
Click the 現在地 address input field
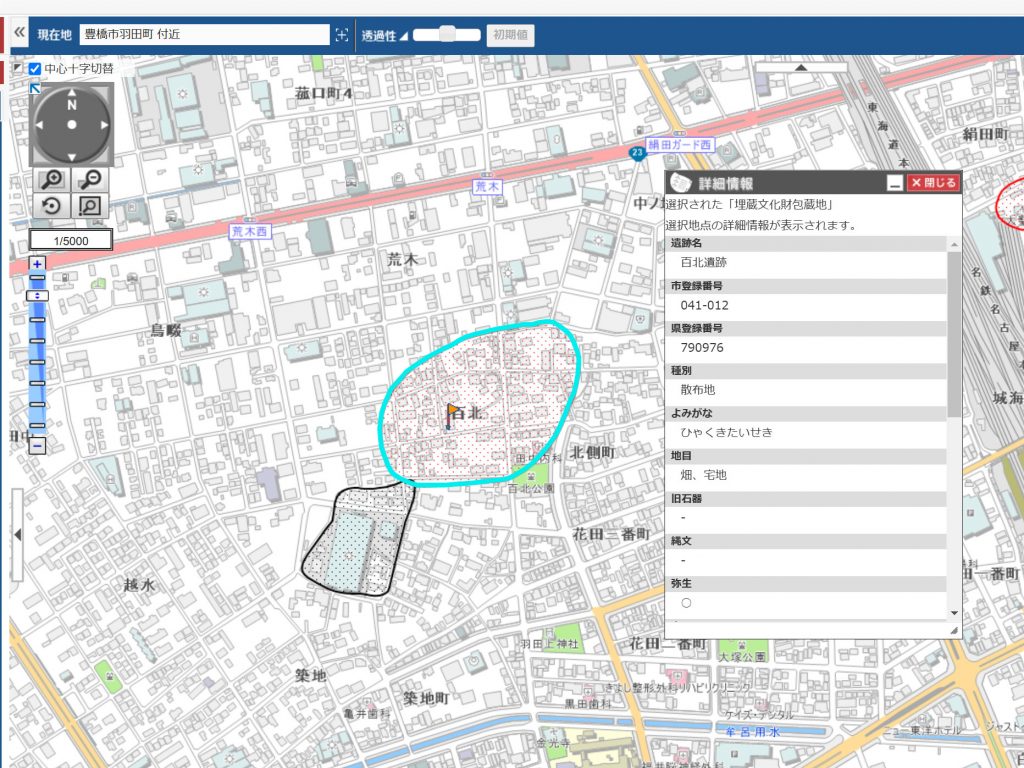[x=204, y=35]
